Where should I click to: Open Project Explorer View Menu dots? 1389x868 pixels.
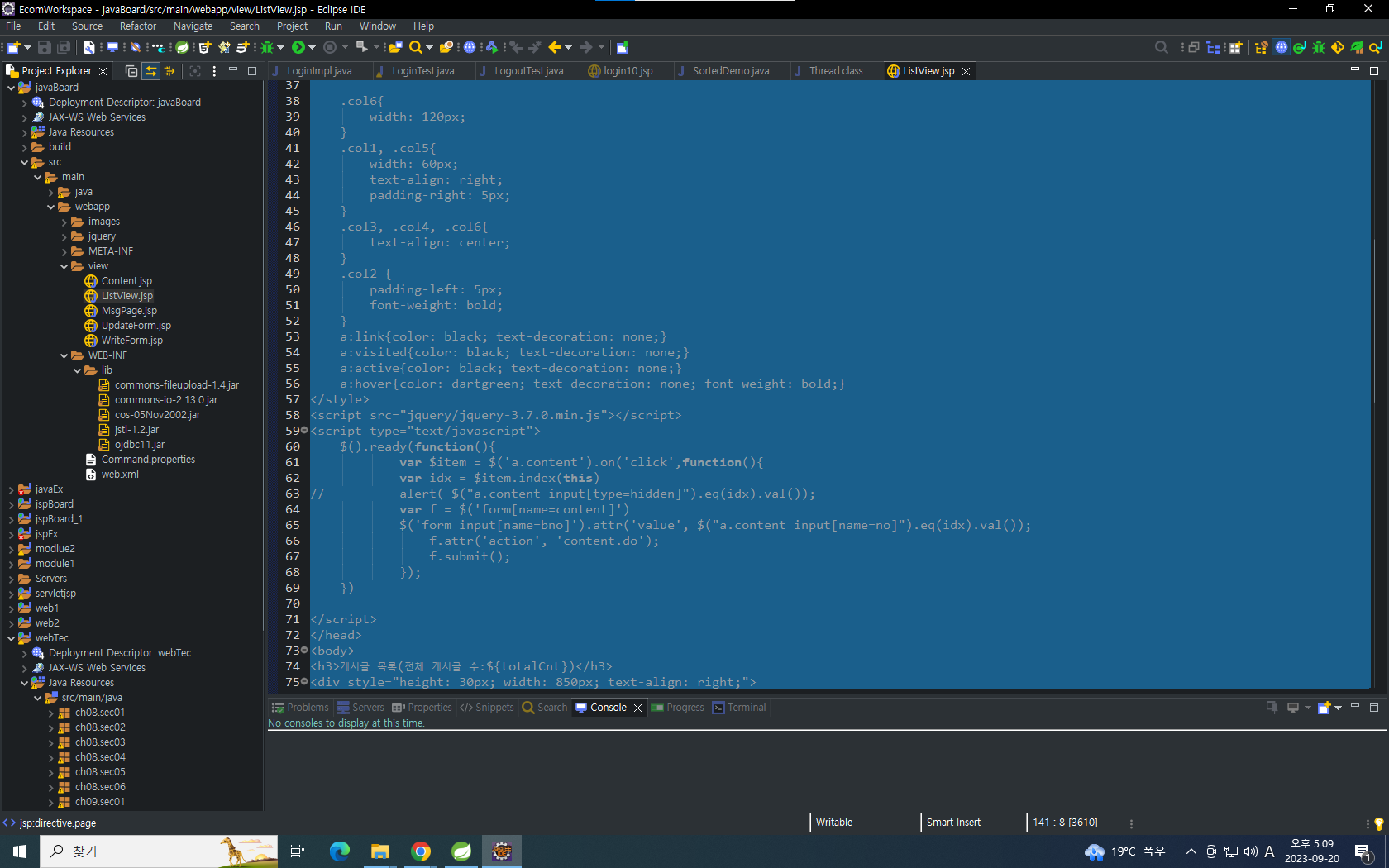tap(214, 71)
